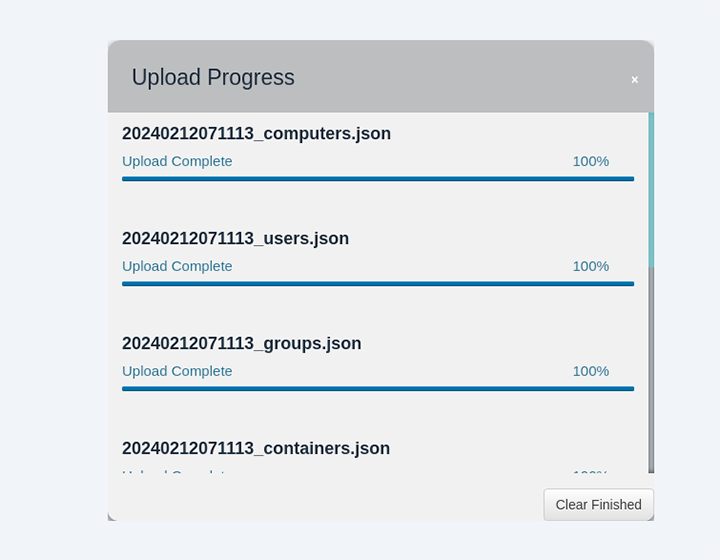Select the groups.json file name

[242, 344]
